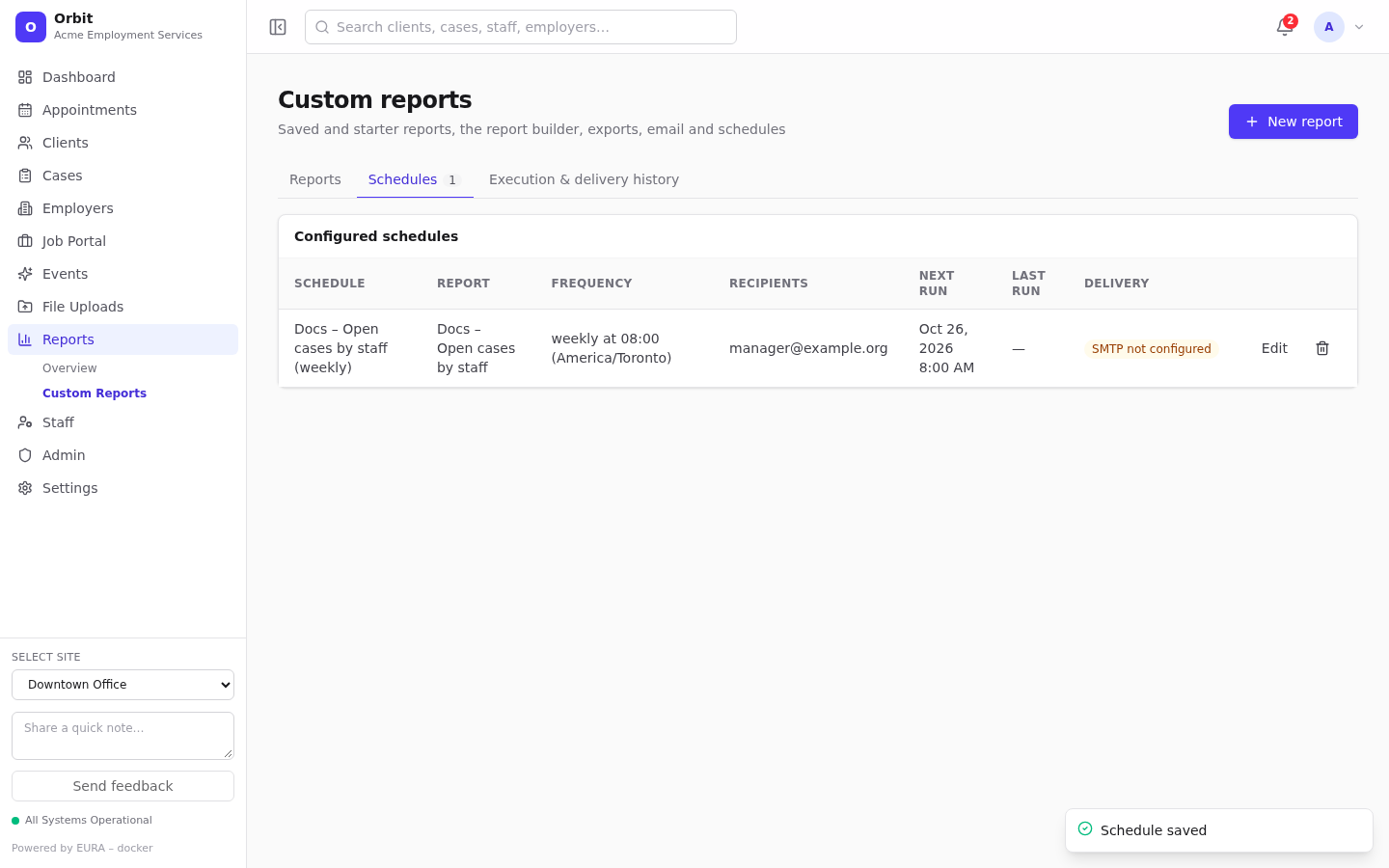Open Execution & delivery history tab

pyautogui.click(x=584, y=179)
